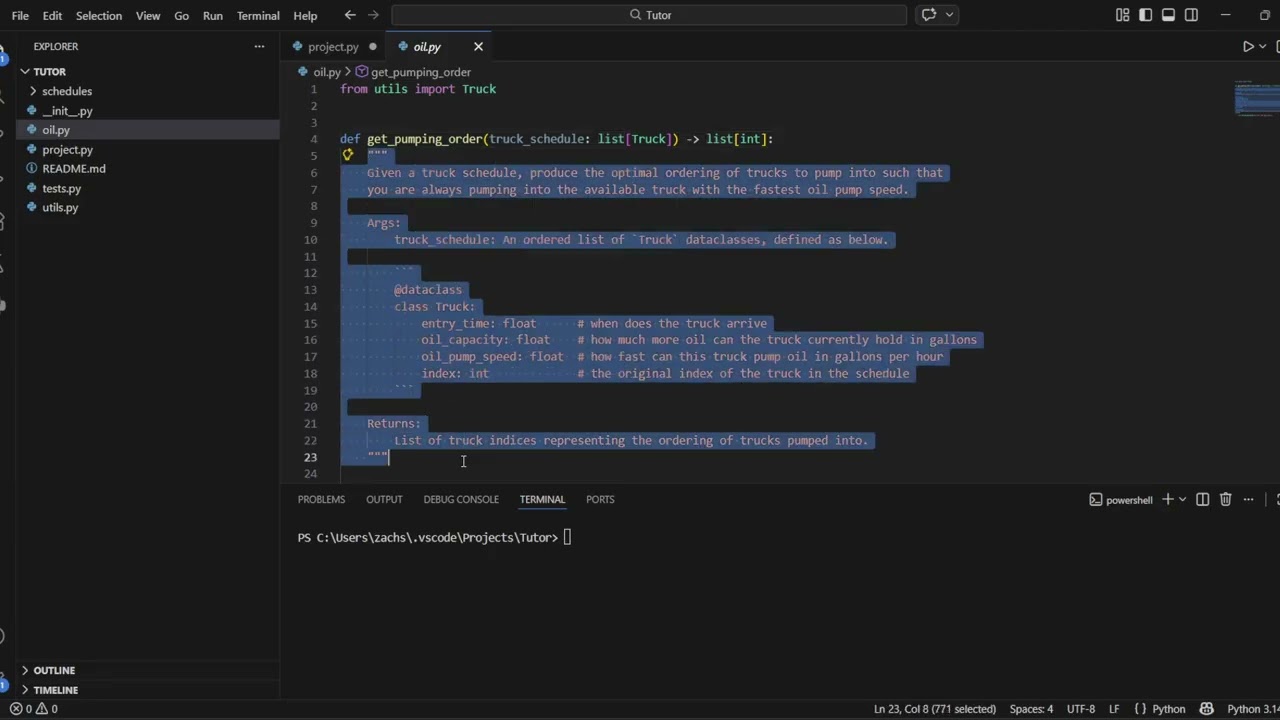
Task: Change end of line sequence LF
Action: pyautogui.click(x=1114, y=709)
